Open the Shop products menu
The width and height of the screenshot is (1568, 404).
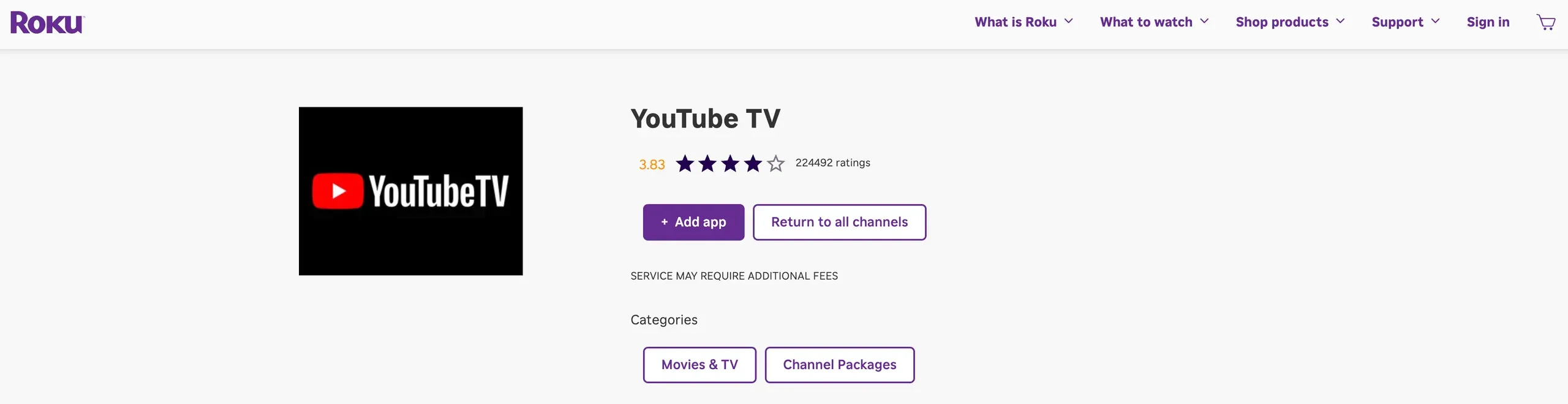(1289, 21)
